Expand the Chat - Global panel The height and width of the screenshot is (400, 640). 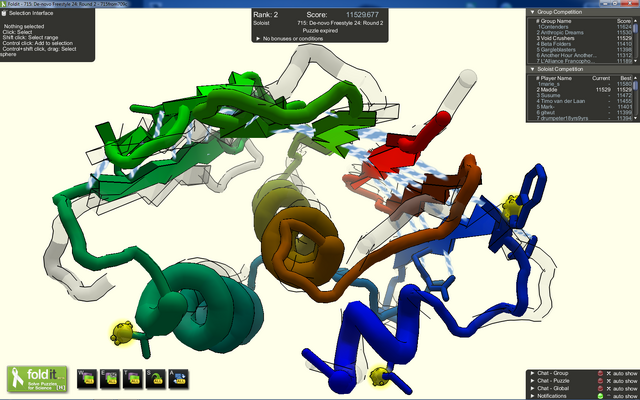pyautogui.click(x=532, y=388)
